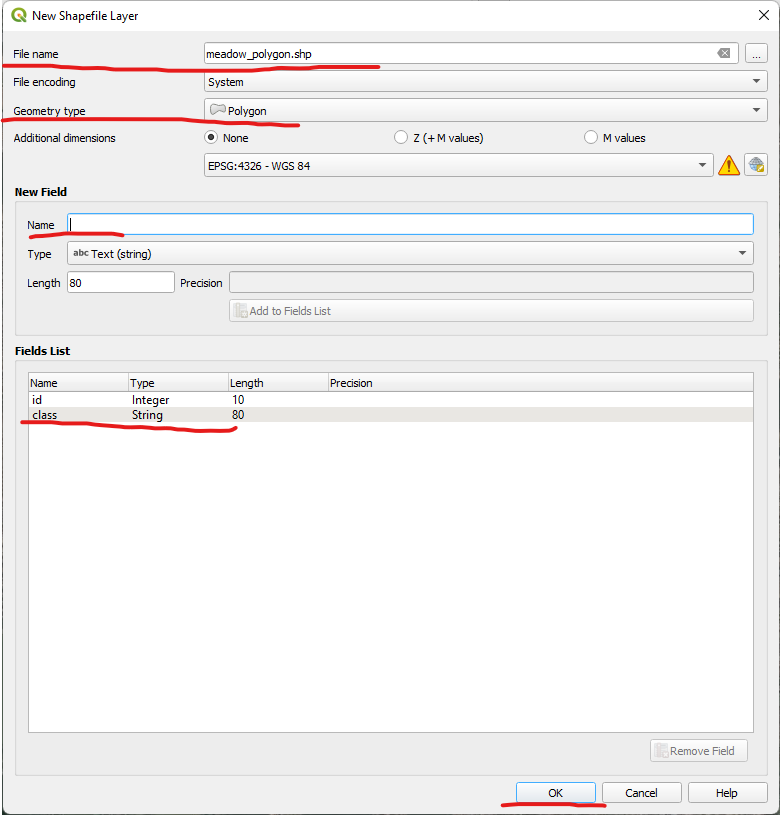Click the Length field showing 80
Screen dimensions: 780x815
click(121, 282)
